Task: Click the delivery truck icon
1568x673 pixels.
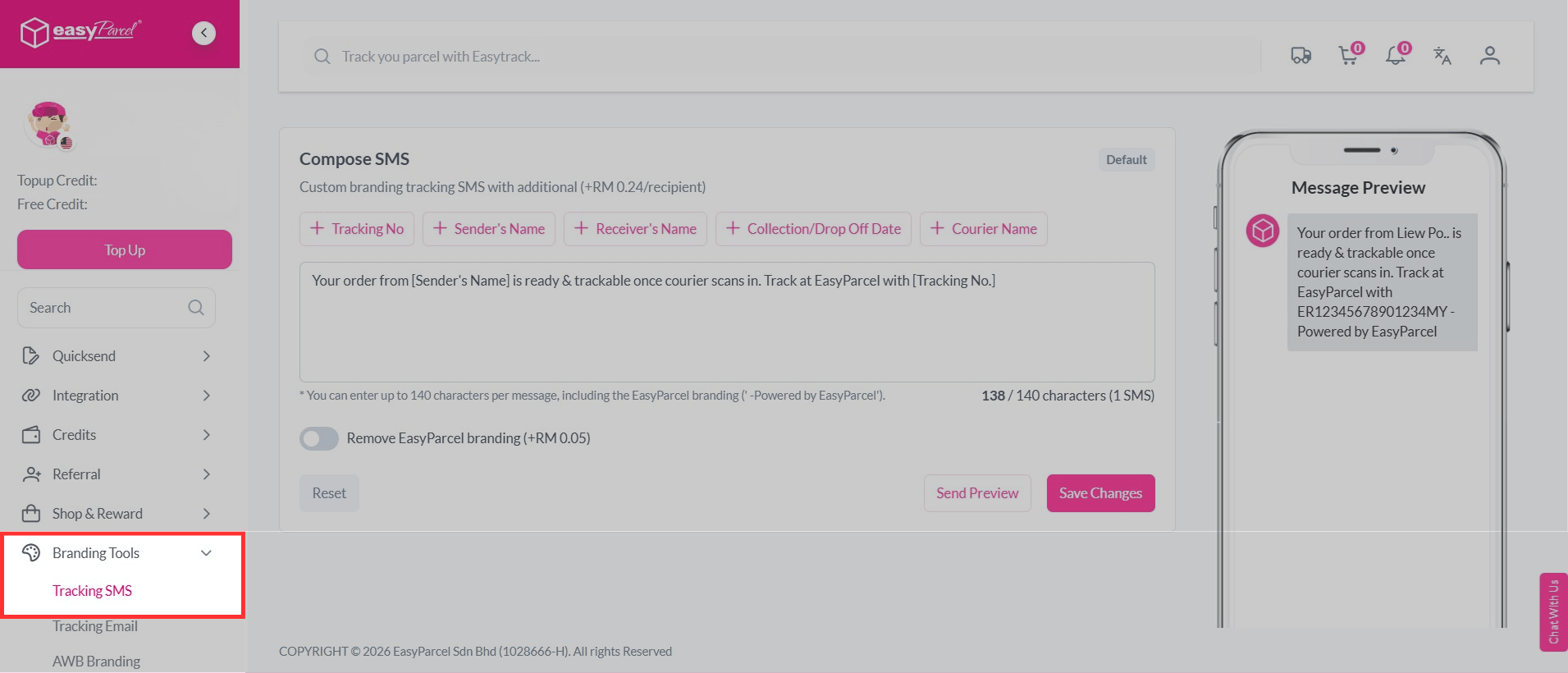Action: coord(1301,56)
